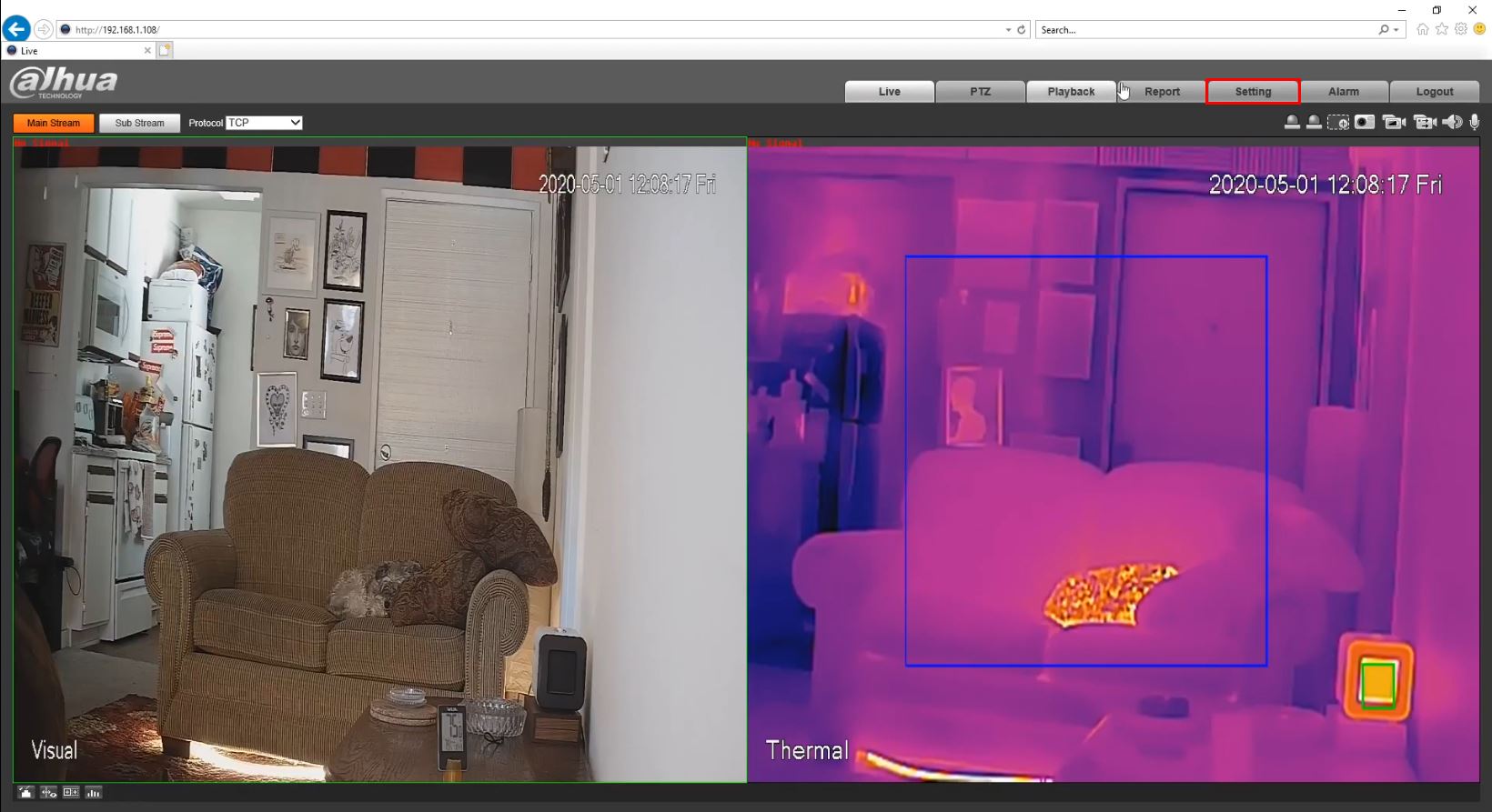1492x812 pixels.
Task: Click the smiley feedback icon
Action: tap(1479, 29)
